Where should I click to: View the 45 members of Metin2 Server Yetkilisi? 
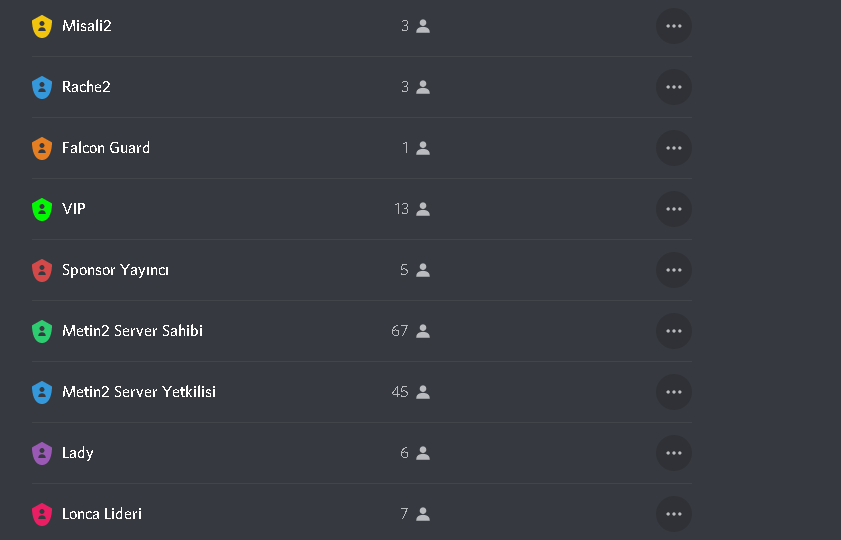coord(411,392)
